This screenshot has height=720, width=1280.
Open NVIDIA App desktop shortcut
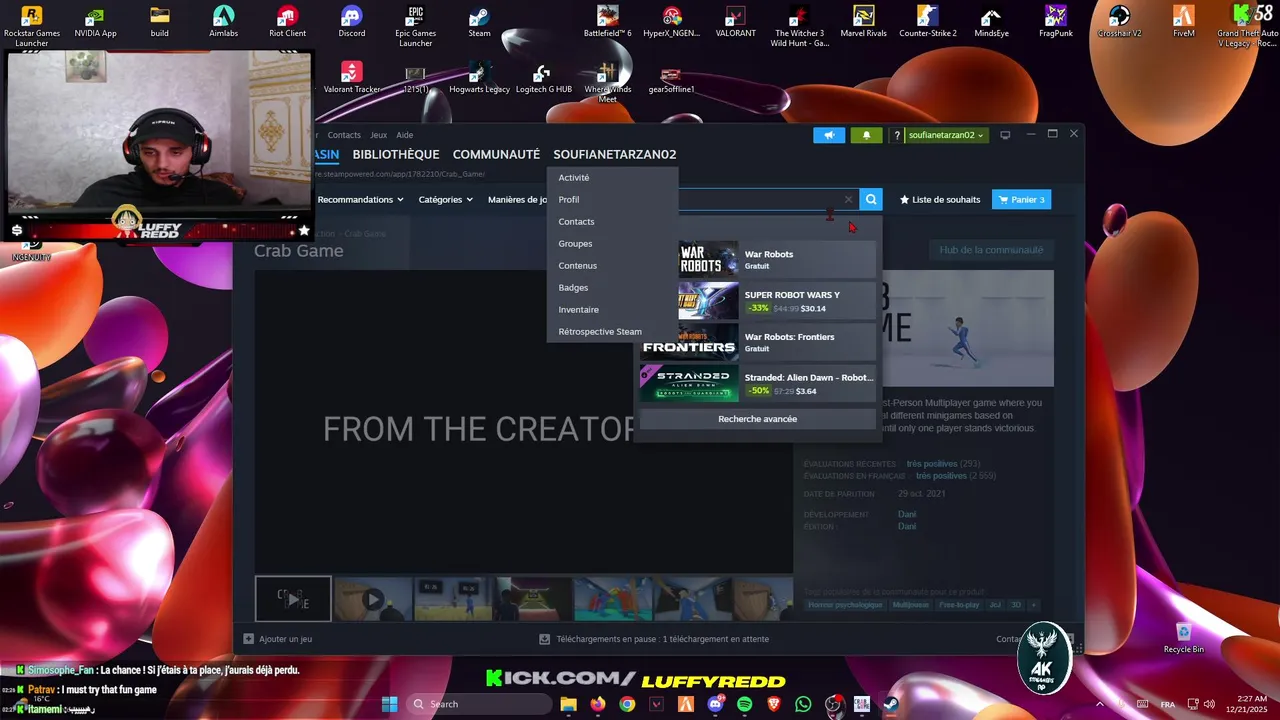[95, 22]
